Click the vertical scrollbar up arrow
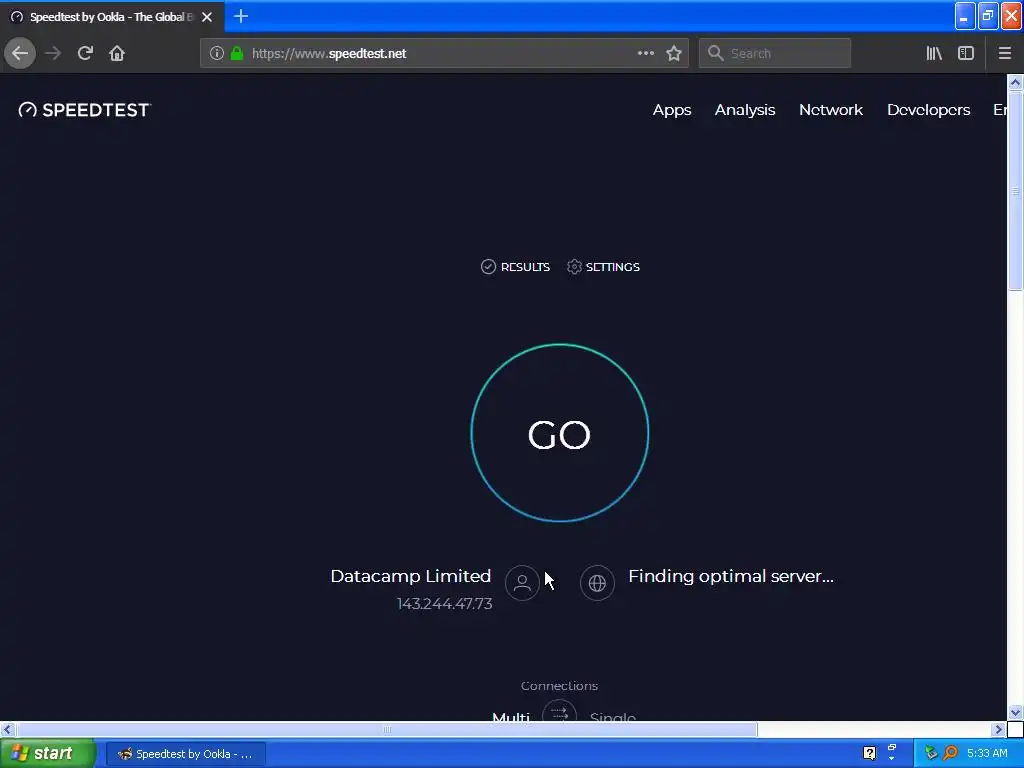Viewport: 1024px width, 768px height. pos(1015,82)
